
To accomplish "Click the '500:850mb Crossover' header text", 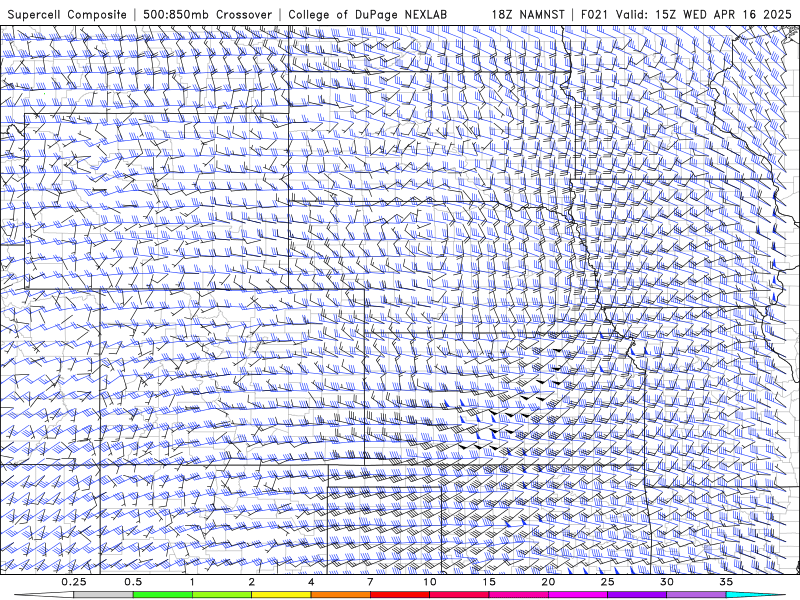I will (x=207, y=15).
